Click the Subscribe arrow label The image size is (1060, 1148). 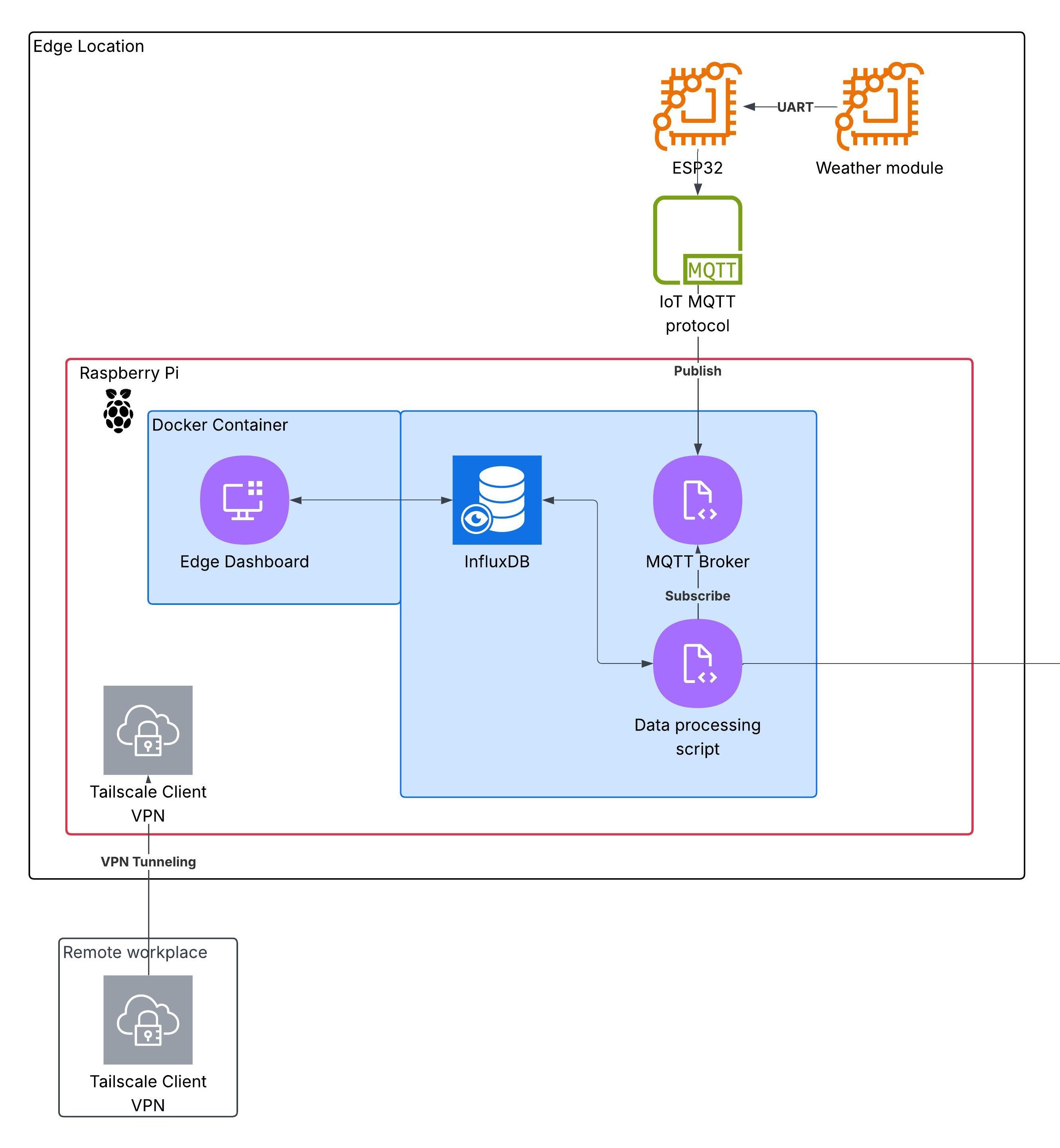click(x=698, y=596)
